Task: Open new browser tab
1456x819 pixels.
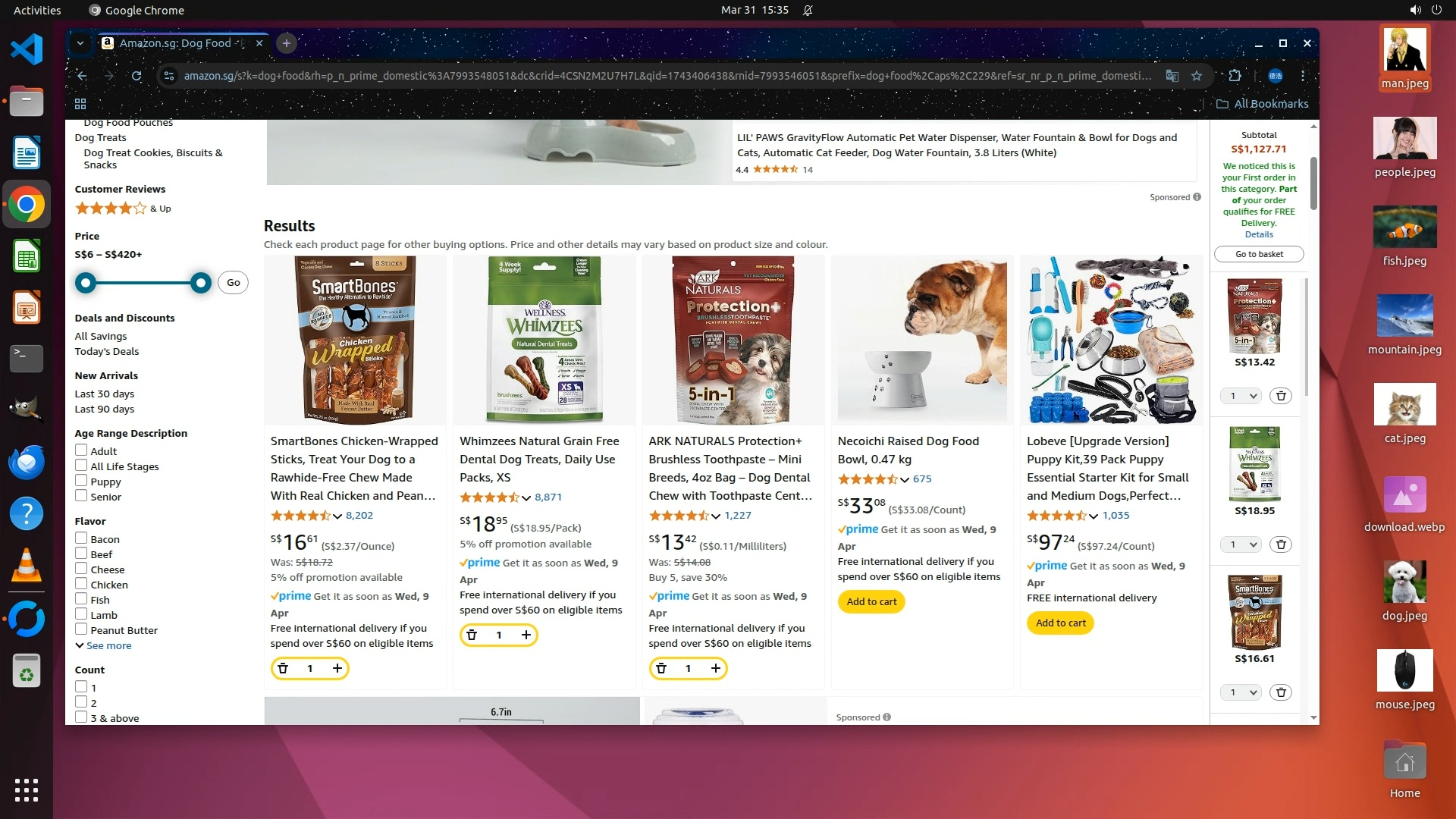Action: point(287,43)
